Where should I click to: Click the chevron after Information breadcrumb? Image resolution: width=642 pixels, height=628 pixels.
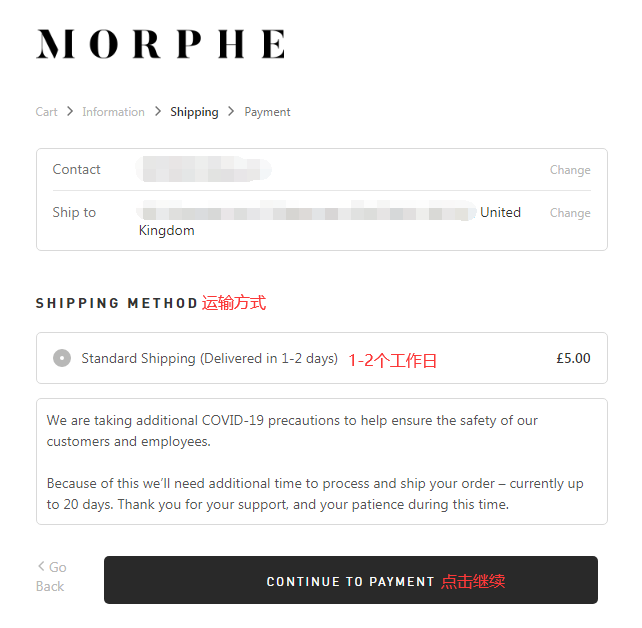click(x=158, y=111)
